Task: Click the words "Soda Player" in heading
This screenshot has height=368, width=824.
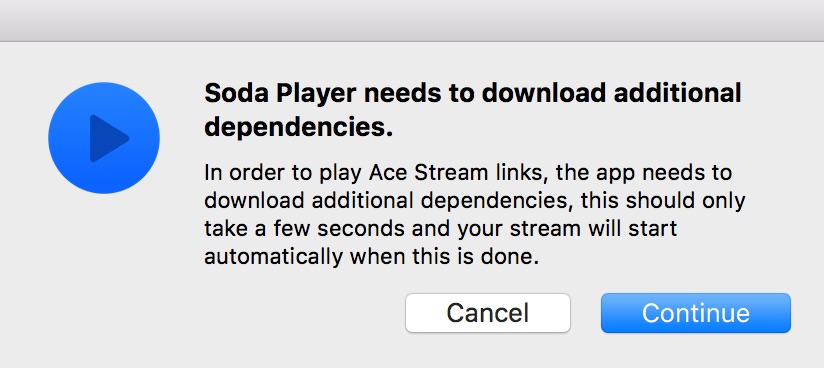Action: pyautogui.click(x=280, y=94)
